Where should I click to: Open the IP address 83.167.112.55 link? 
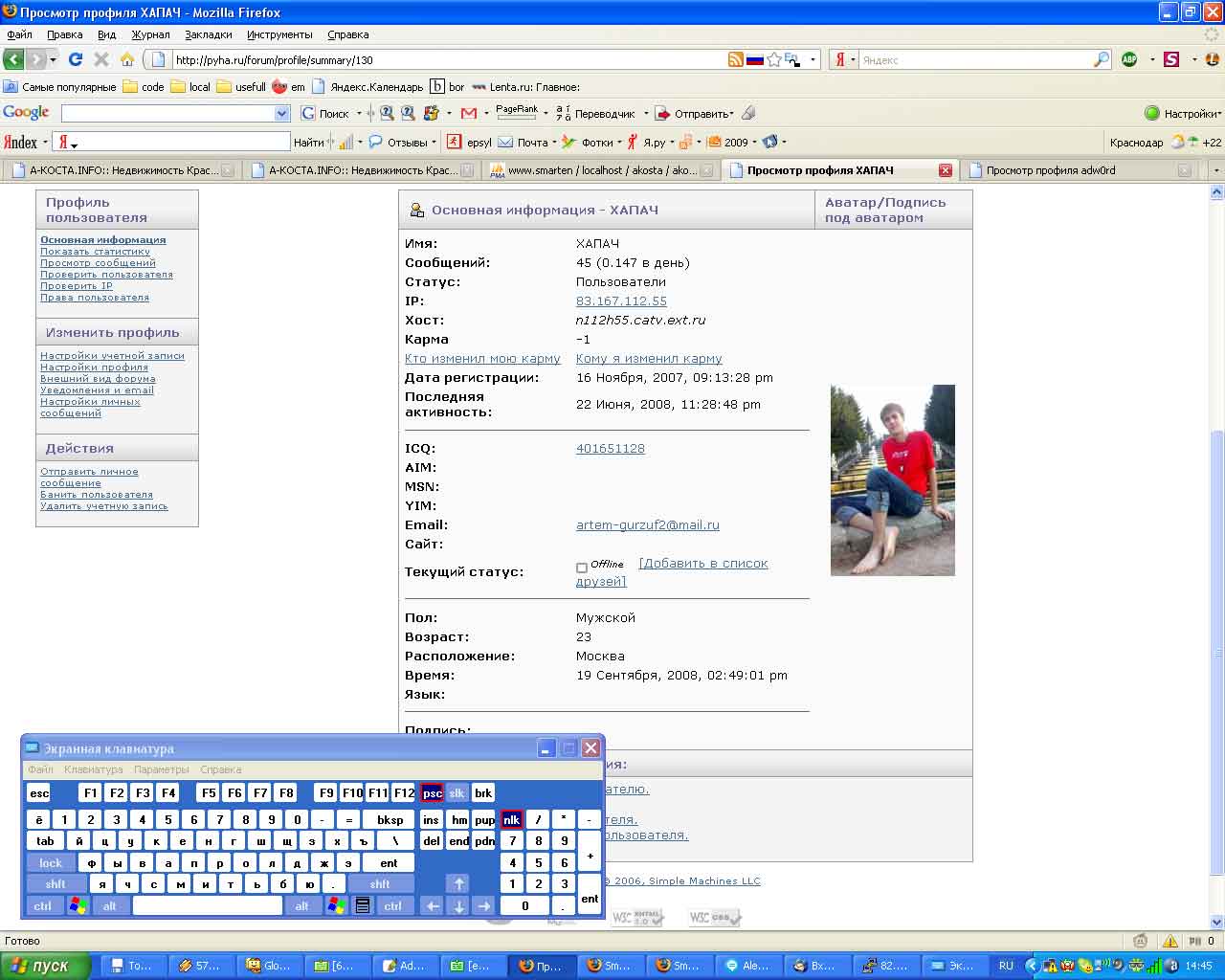[621, 301]
